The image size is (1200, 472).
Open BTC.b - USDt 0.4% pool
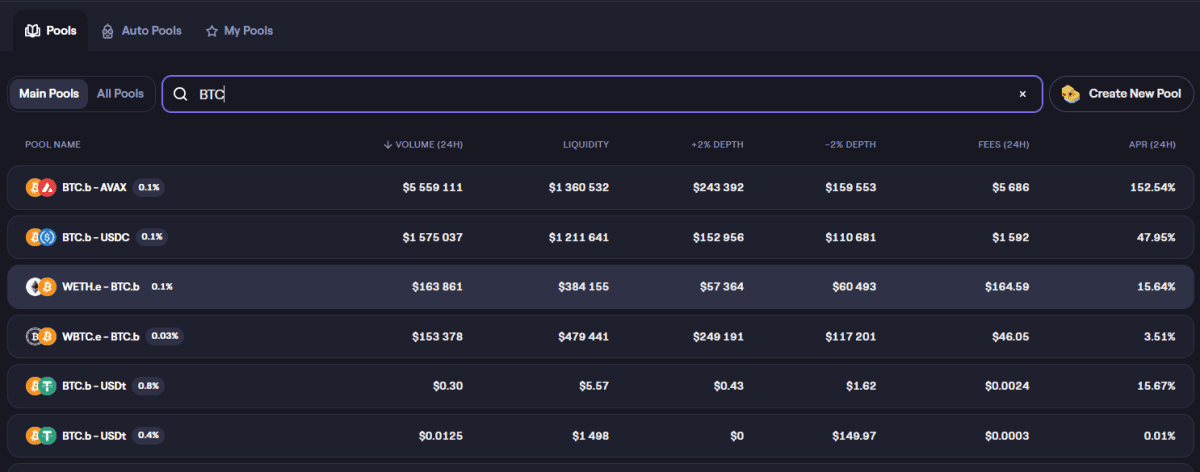click(600, 435)
